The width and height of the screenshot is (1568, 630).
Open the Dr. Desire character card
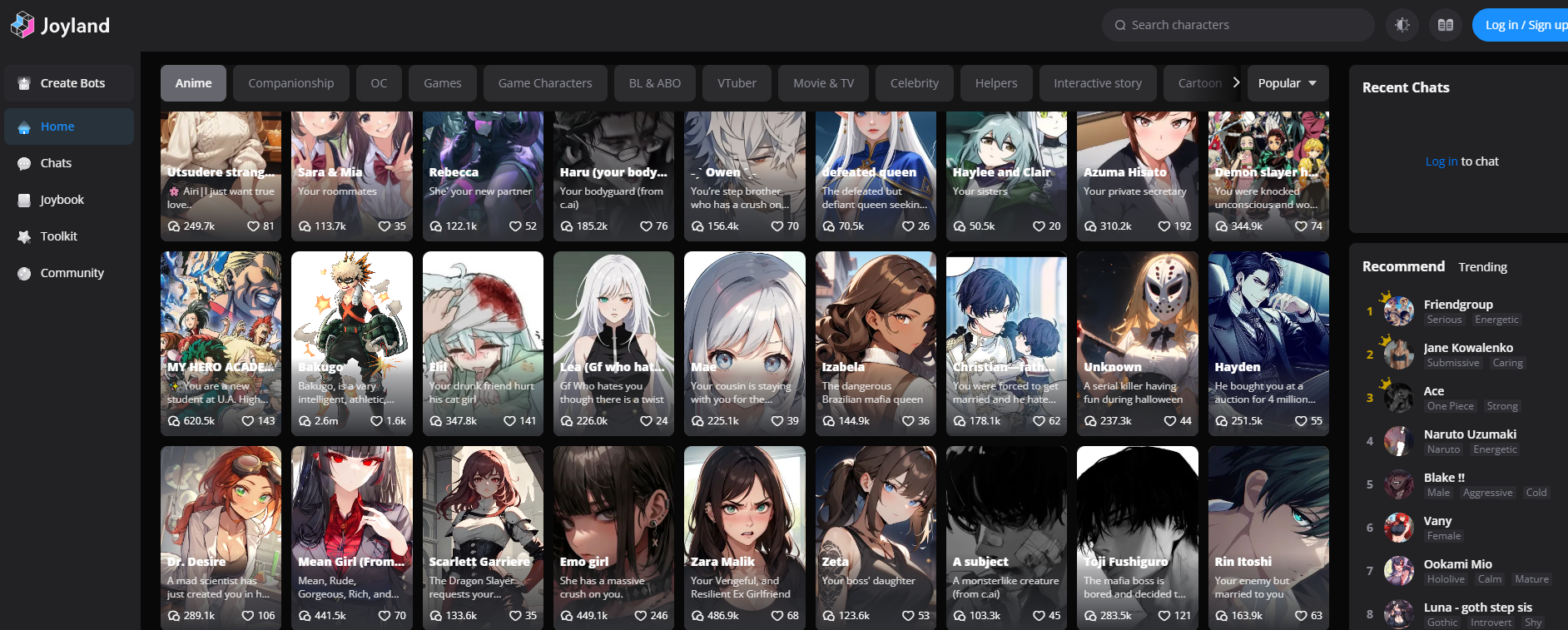pos(221,538)
